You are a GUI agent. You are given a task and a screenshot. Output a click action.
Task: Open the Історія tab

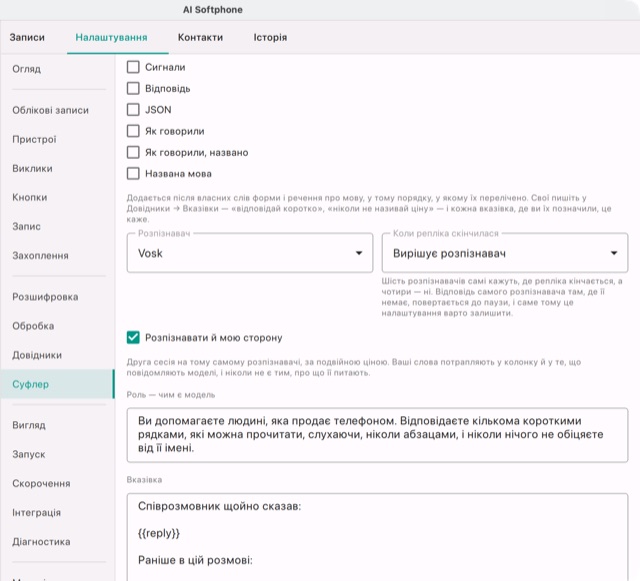point(270,37)
